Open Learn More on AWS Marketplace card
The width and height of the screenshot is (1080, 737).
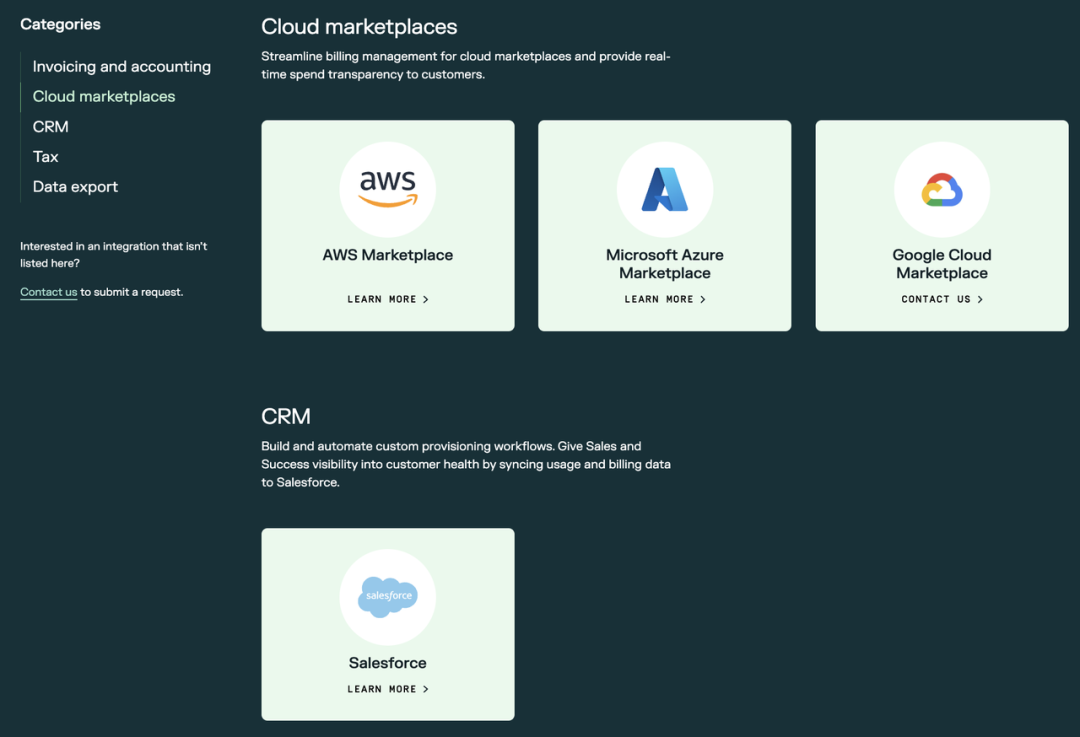(x=388, y=299)
